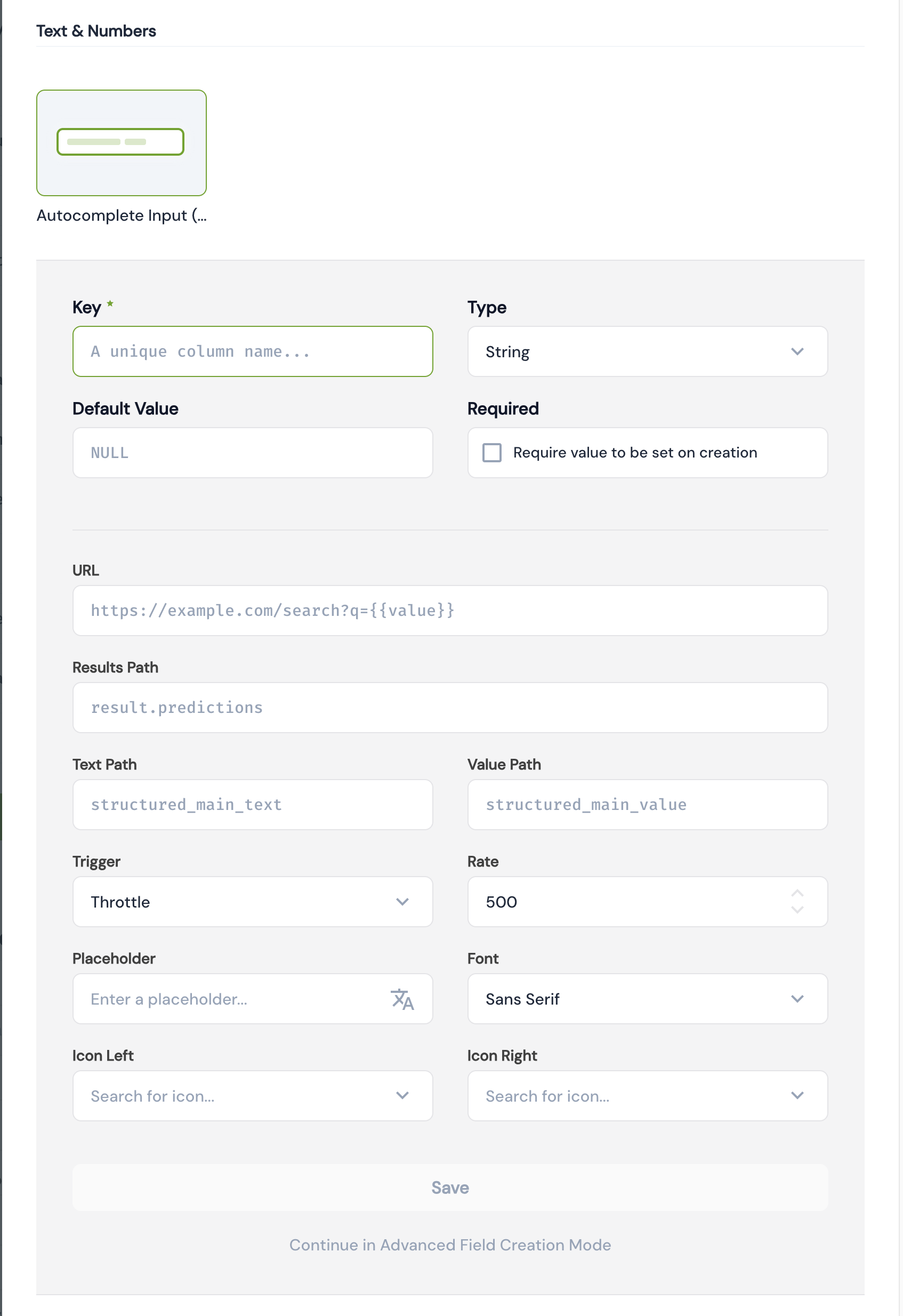Click into the URL input field
The width and height of the screenshot is (903, 1316).
[x=450, y=611]
